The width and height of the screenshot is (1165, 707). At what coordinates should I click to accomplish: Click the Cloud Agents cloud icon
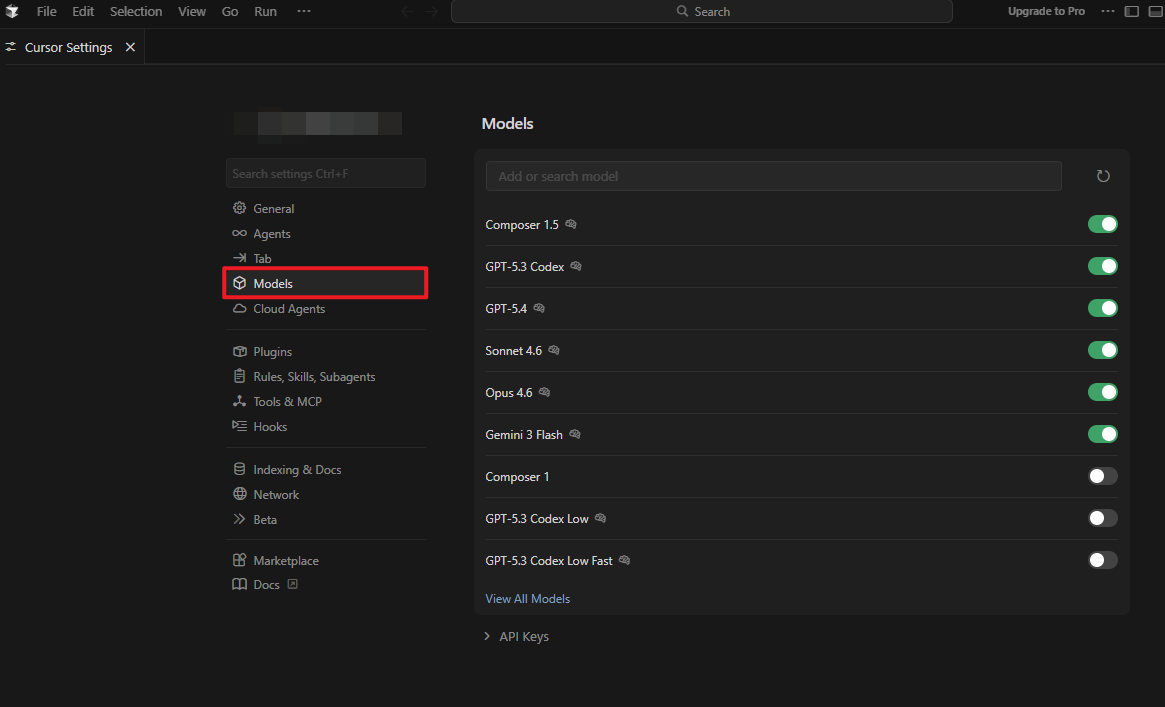[x=239, y=308]
